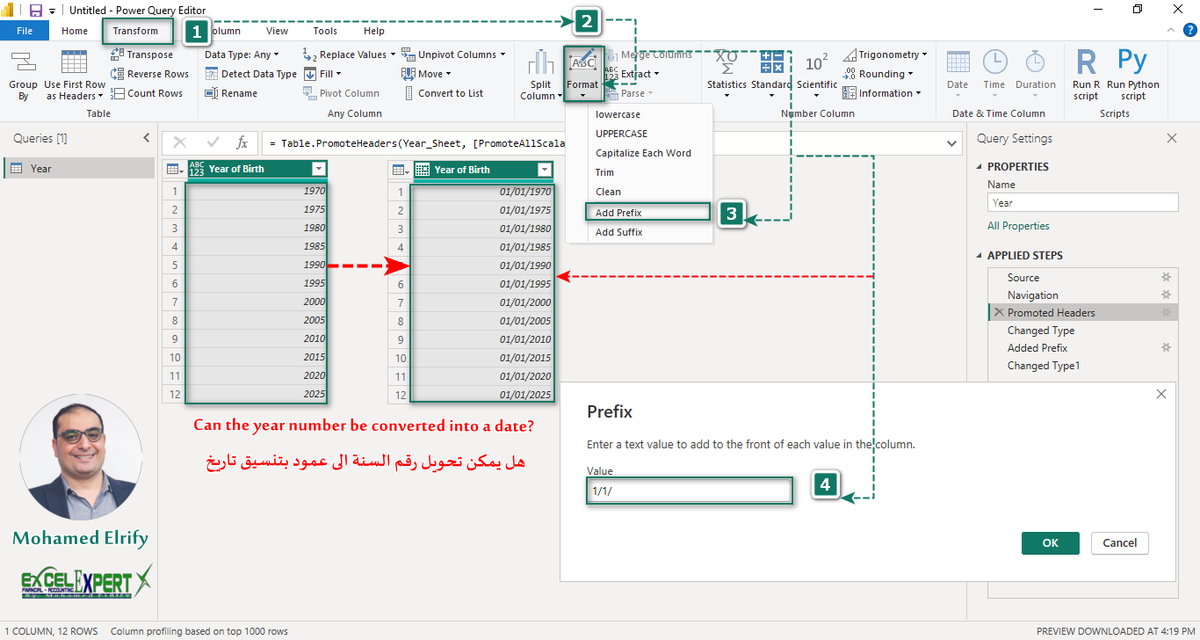Viewport: 1200px width, 640px height.
Task: Click the Time column icon
Action: coord(994,62)
